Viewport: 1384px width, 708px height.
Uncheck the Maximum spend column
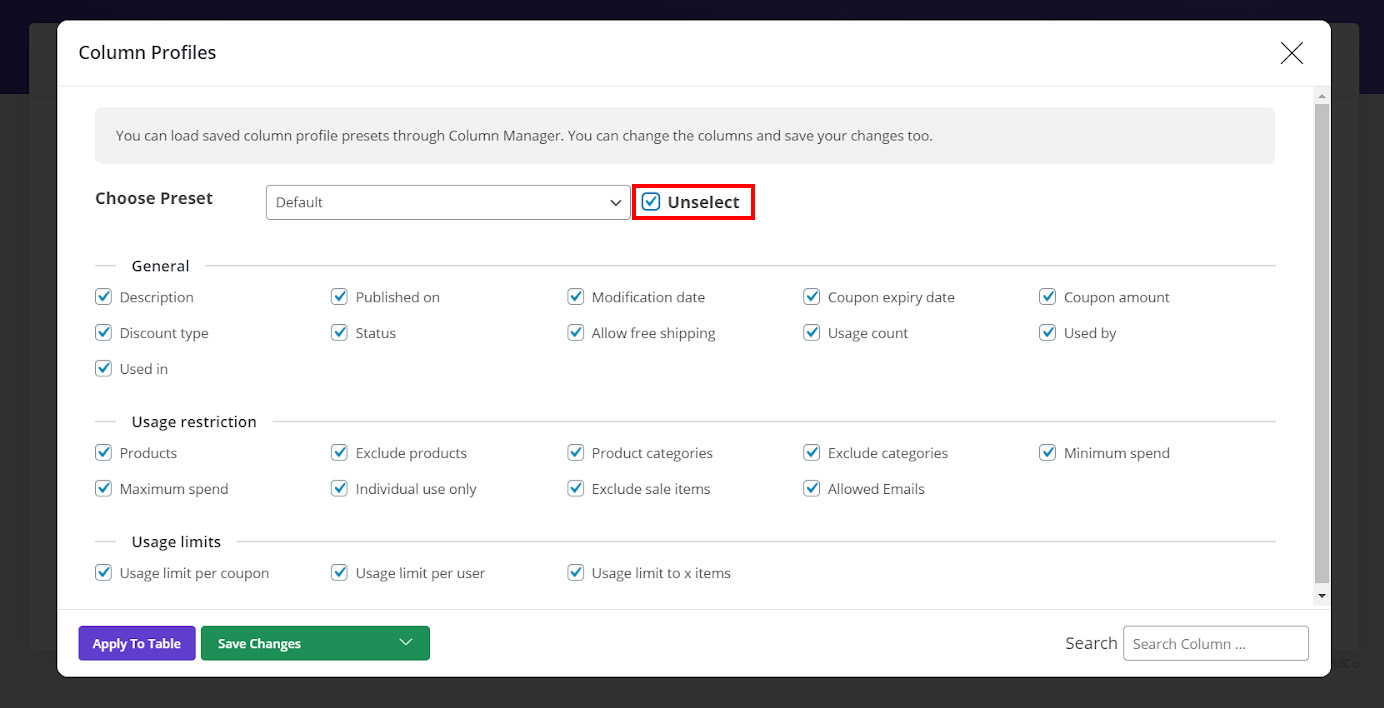103,489
